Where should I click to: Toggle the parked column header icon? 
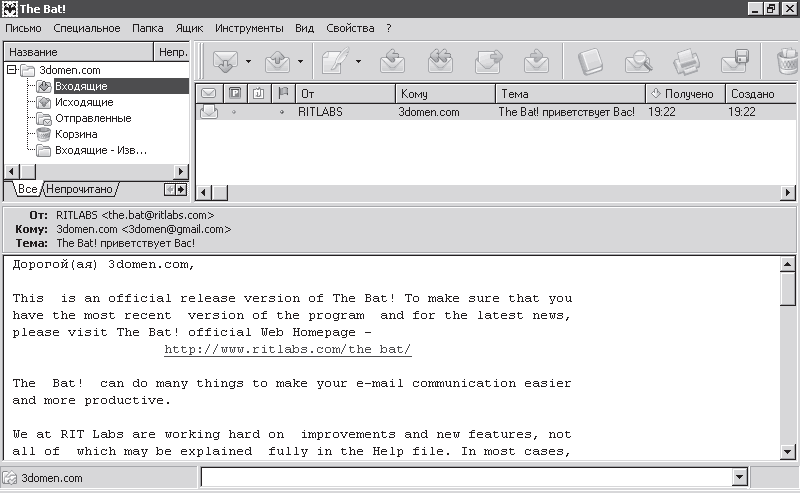234,94
